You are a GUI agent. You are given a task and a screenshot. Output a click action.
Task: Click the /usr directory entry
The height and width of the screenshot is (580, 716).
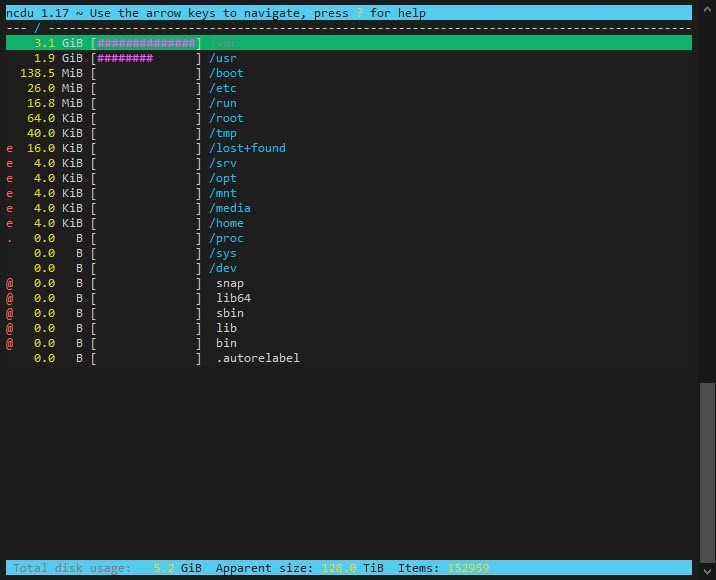pos(222,58)
